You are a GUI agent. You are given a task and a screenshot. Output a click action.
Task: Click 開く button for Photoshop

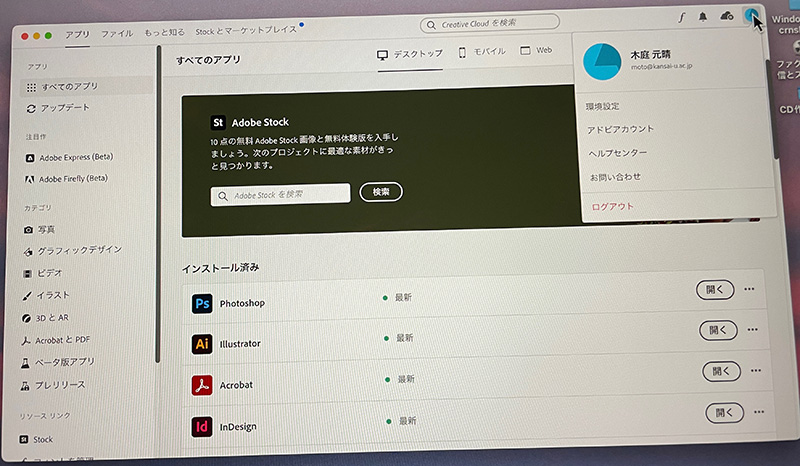click(715, 289)
